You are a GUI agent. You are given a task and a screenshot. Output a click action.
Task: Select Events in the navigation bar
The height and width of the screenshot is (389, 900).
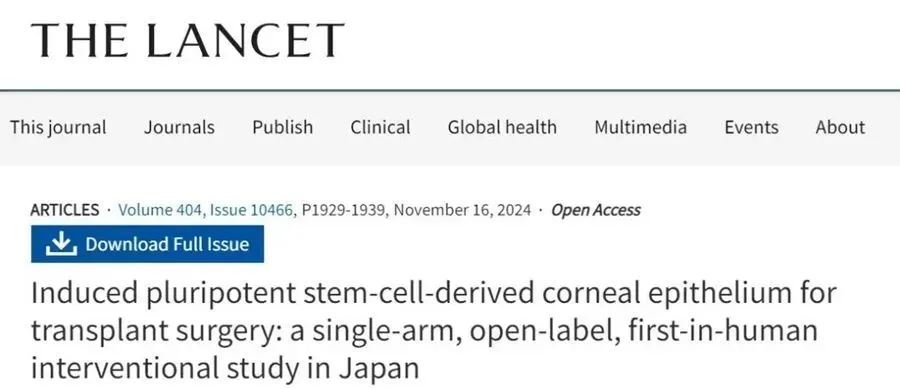(751, 127)
